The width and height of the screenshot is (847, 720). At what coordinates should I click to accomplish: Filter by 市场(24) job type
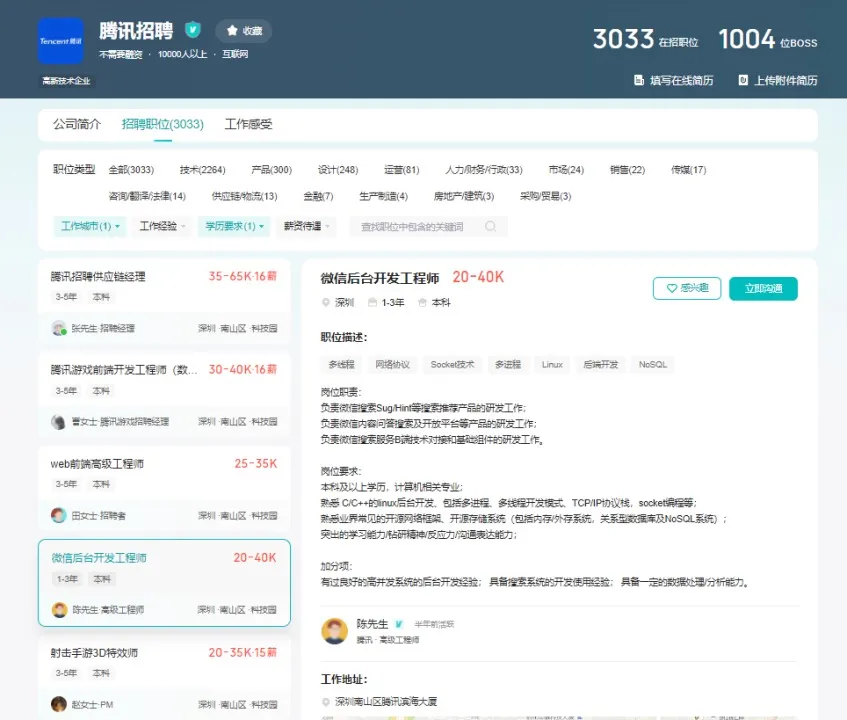[x=566, y=170]
